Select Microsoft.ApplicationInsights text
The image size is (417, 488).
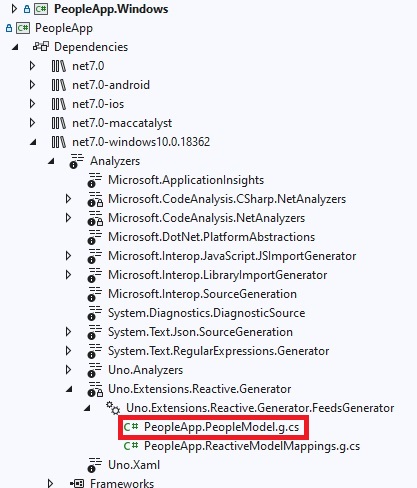(x=186, y=180)
